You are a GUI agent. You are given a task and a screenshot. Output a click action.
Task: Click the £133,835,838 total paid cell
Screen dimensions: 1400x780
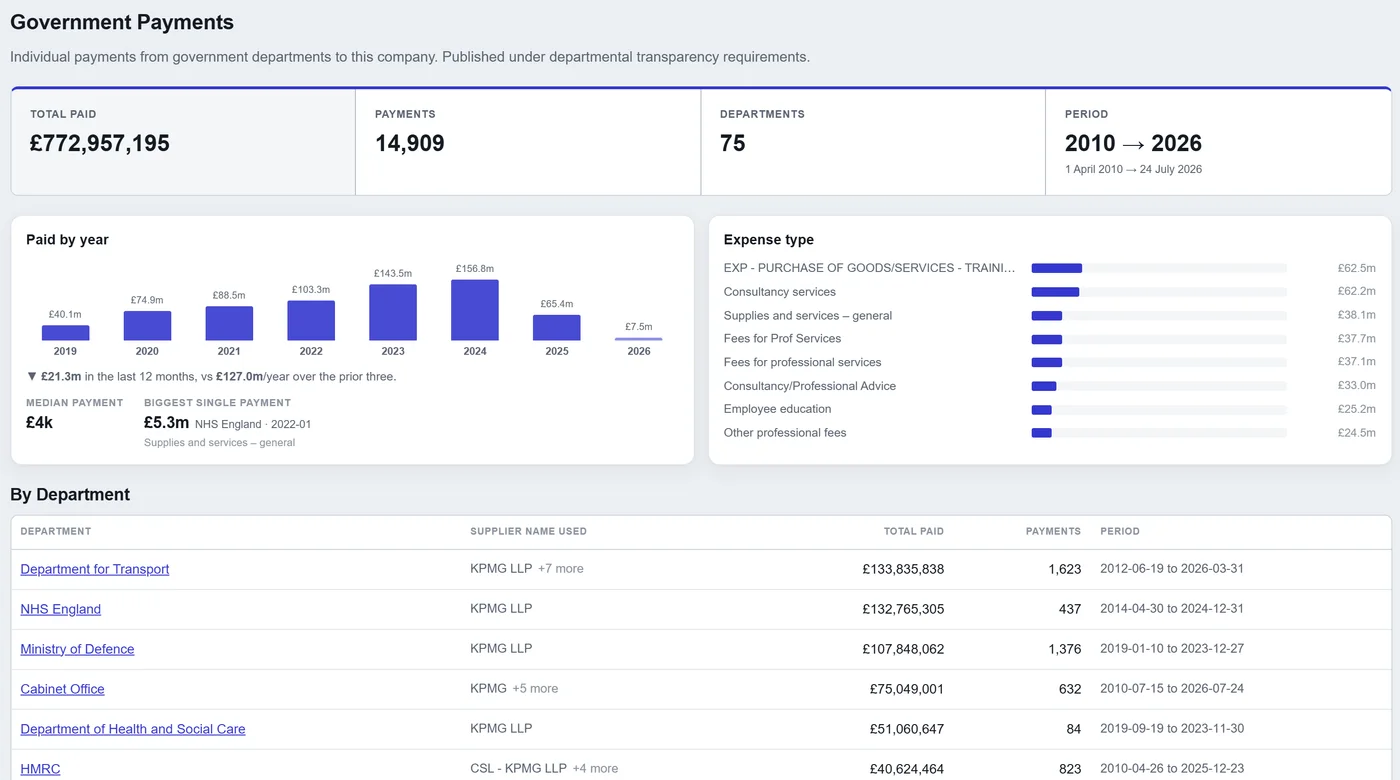coord(903,569)
